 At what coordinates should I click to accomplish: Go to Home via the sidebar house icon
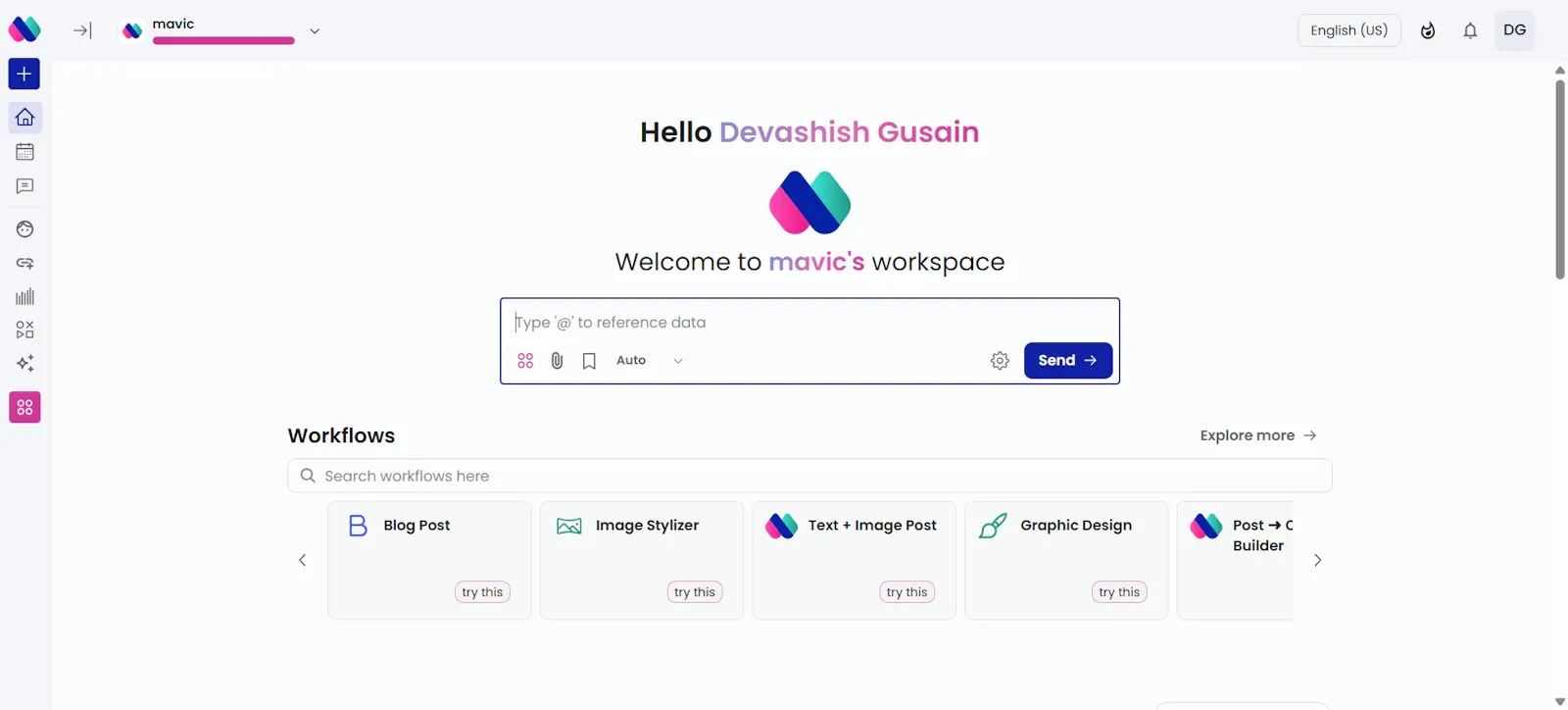click(x=24, y=118)
